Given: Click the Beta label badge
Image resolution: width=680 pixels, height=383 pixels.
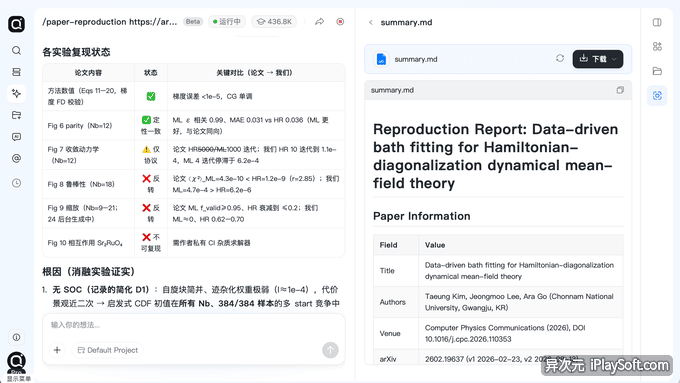Looking at the screenshot, I should pos(193,22).
